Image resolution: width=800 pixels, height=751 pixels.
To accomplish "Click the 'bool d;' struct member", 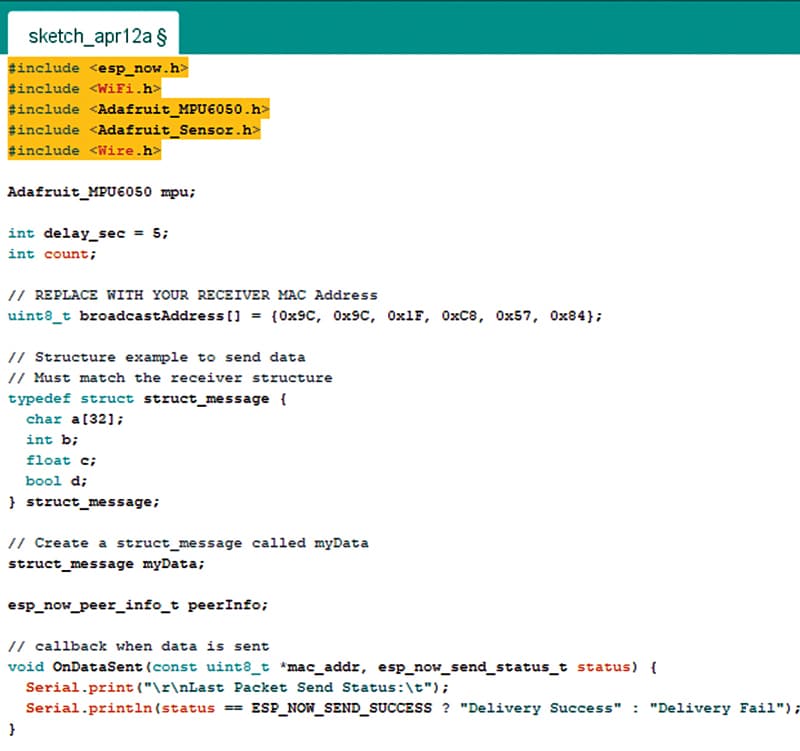I will click(x=57, y=481).
